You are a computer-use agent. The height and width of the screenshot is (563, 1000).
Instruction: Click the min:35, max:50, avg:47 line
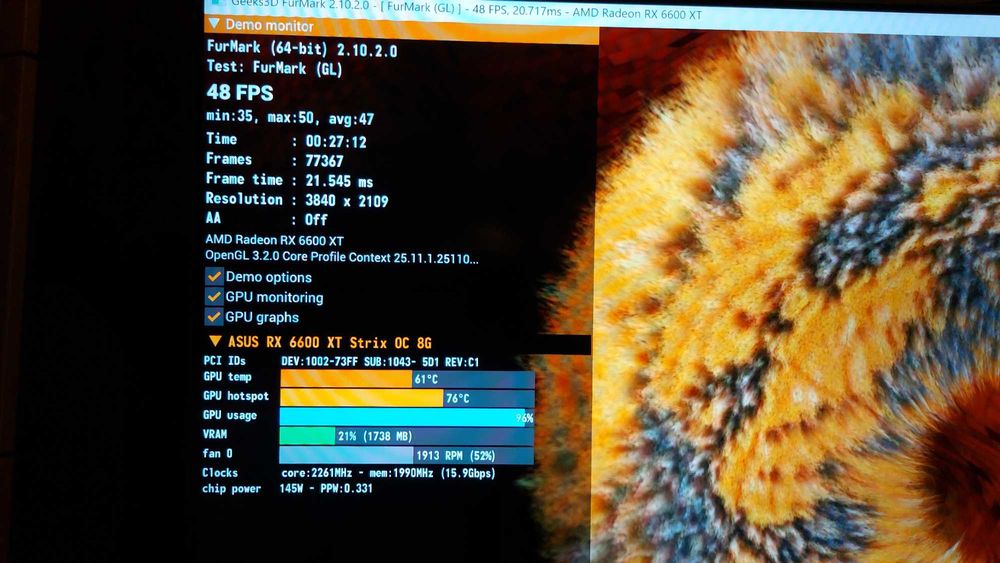(x=290, y=118)
